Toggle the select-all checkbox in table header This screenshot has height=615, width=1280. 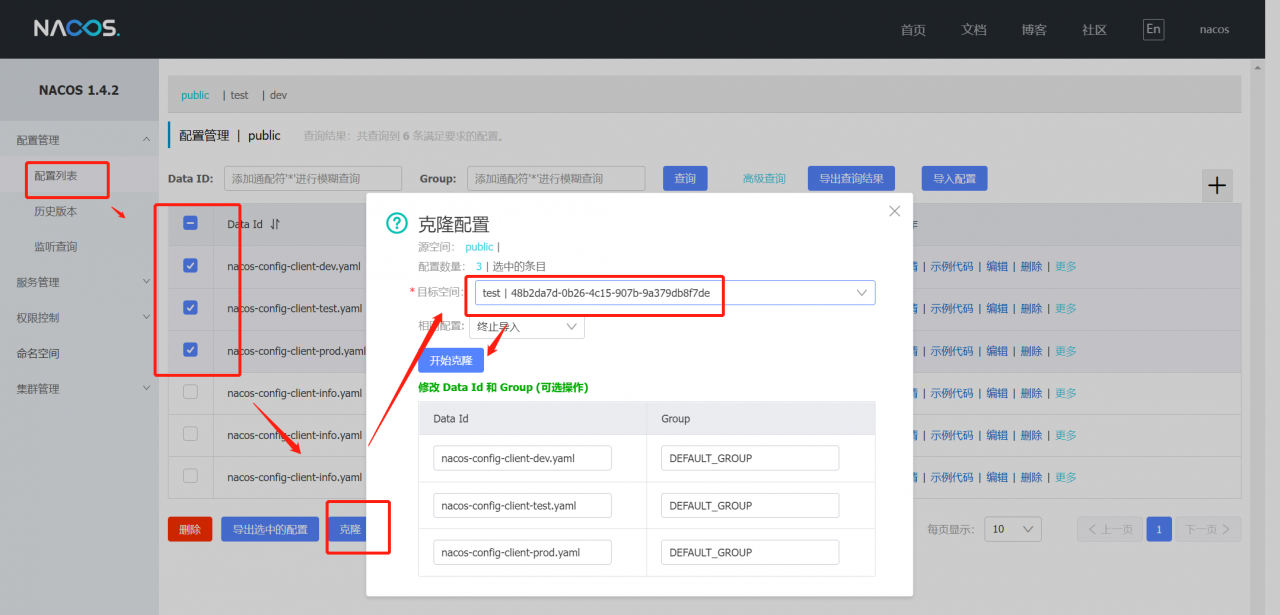[190, 223]
